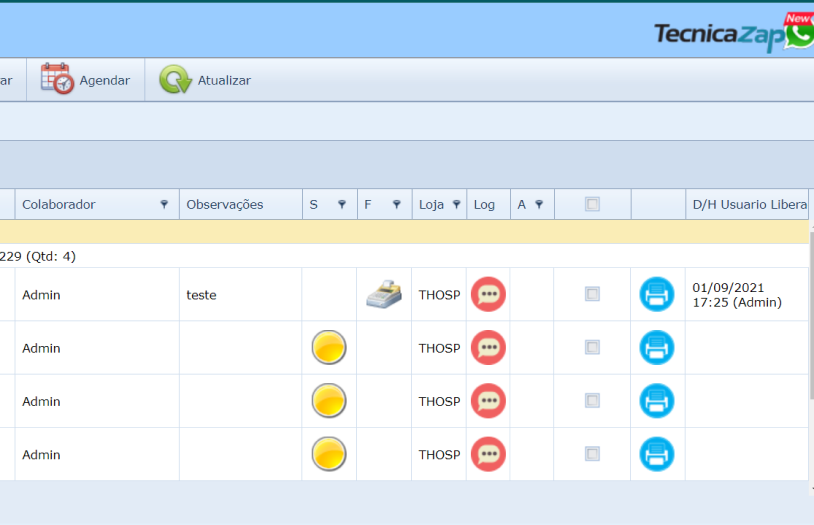Open the log chat icon in the third row
Screen dimensions: 814x525
pos(488,401)
